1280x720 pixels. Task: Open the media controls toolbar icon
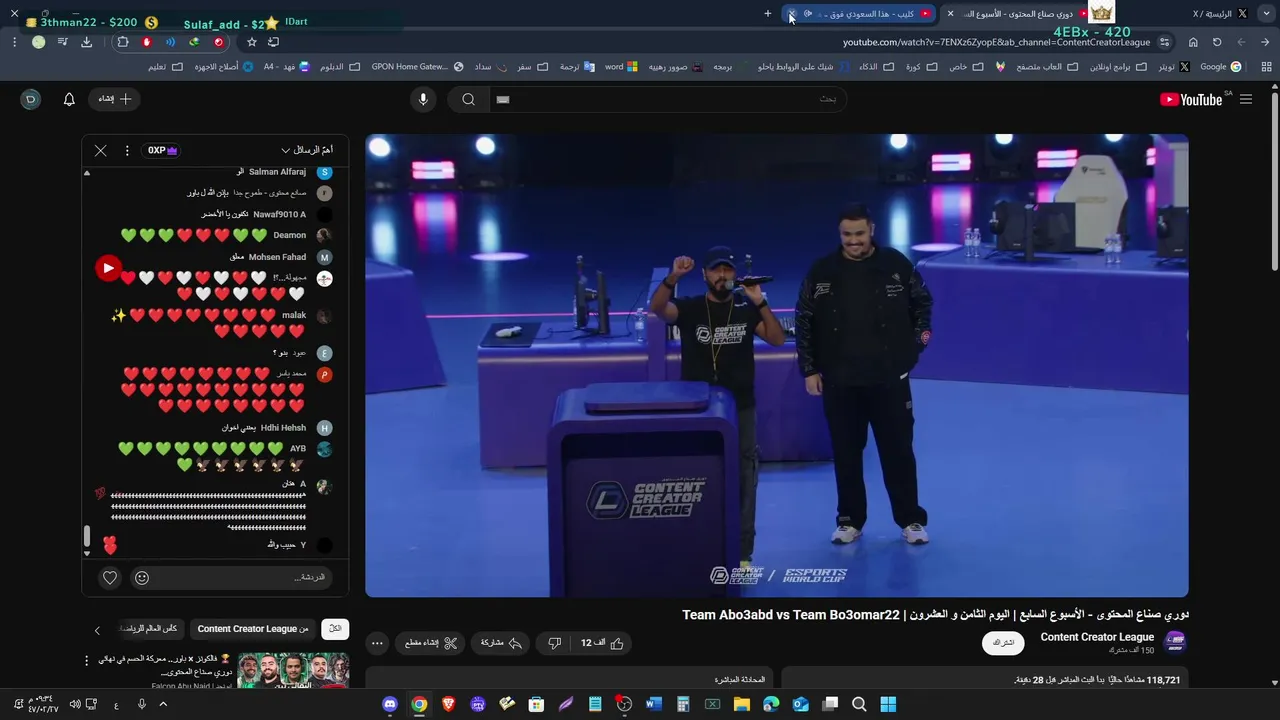pyautogui.click(x=62, y=42)
